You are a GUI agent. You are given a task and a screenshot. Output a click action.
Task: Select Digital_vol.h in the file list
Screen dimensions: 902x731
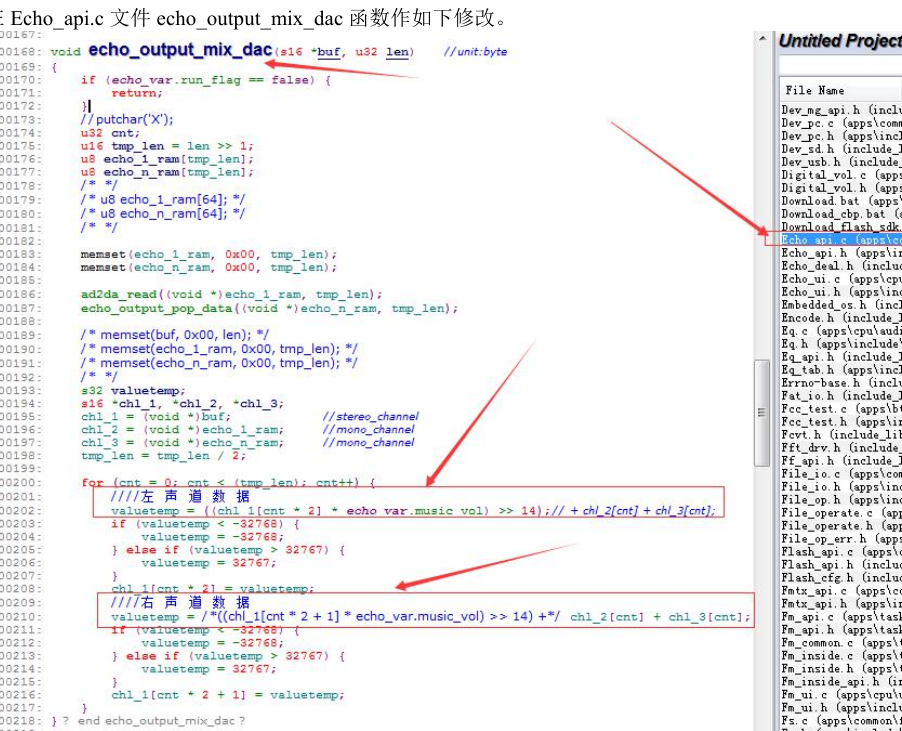[841, 188]
